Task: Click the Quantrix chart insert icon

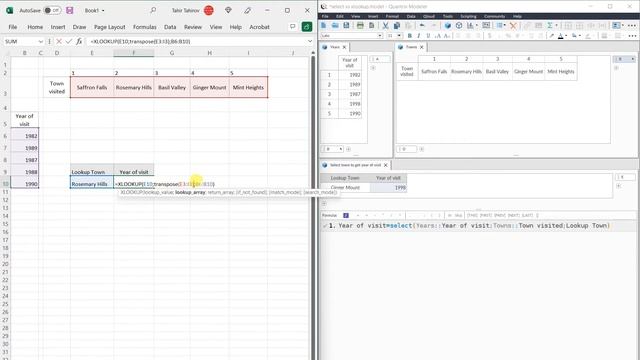Action: click(x=470, y=25)
